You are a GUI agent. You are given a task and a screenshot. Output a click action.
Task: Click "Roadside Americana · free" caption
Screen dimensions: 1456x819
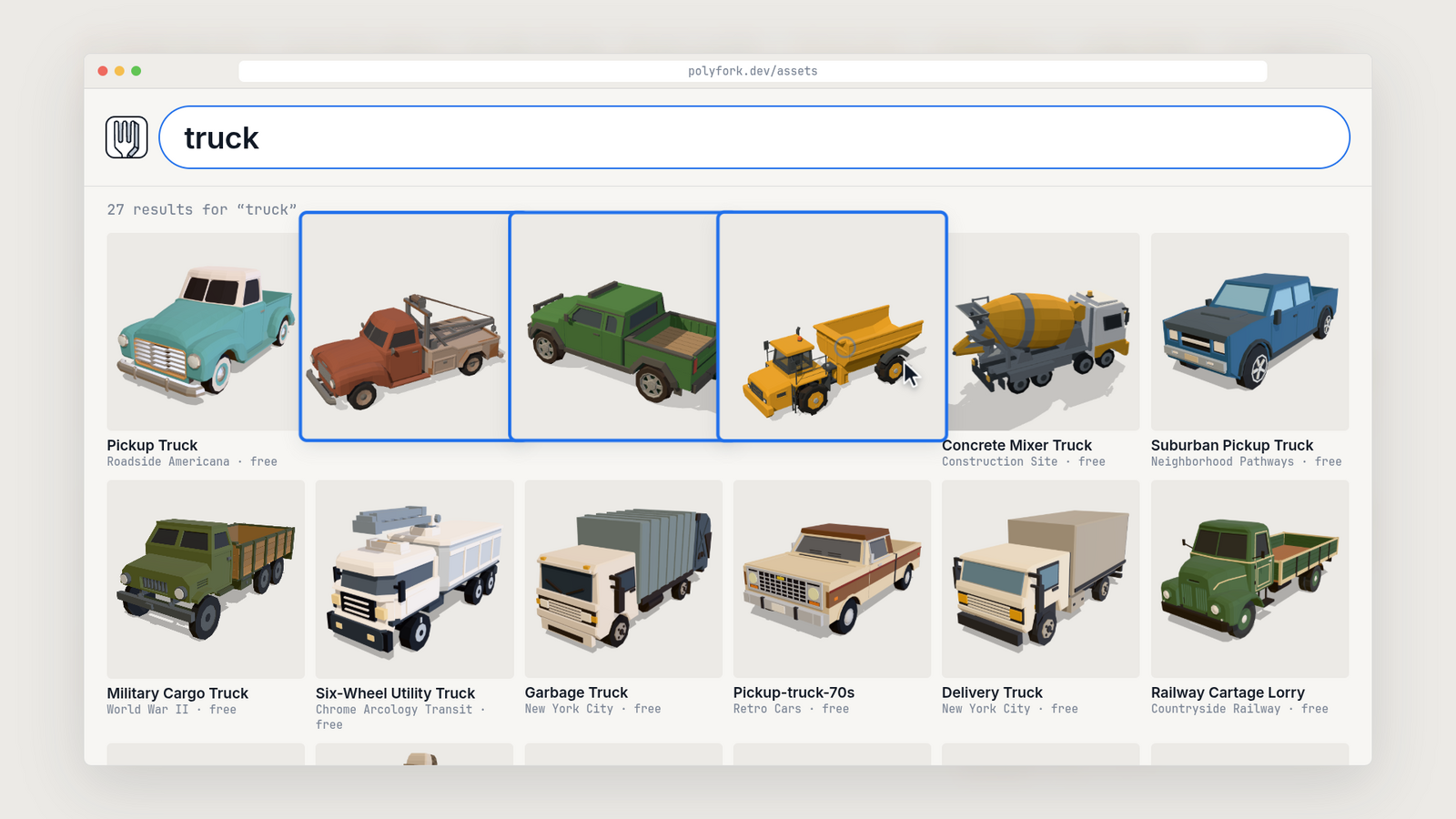[x=192, y=461]
